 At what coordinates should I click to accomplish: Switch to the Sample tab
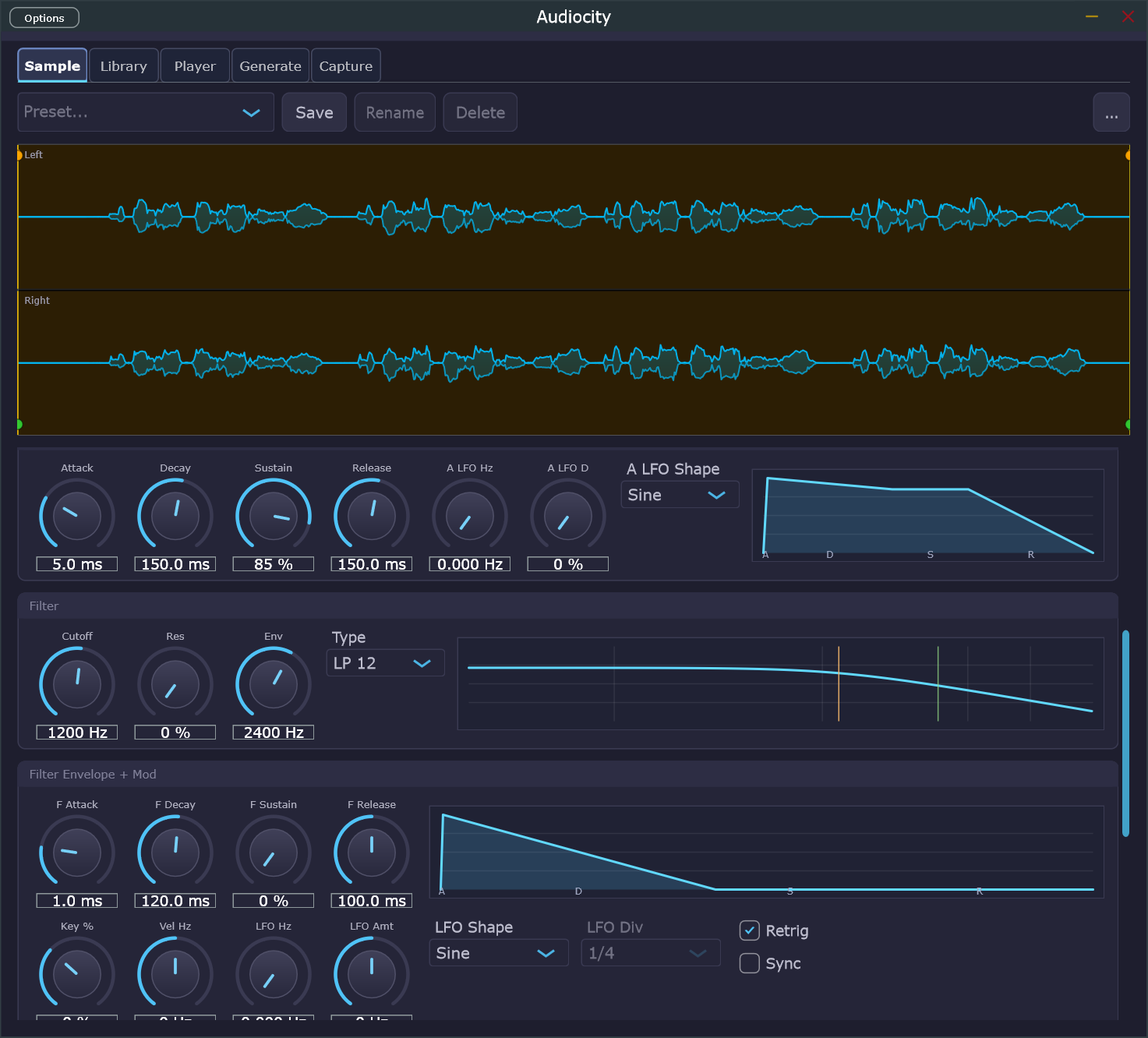tap(52, 65)
